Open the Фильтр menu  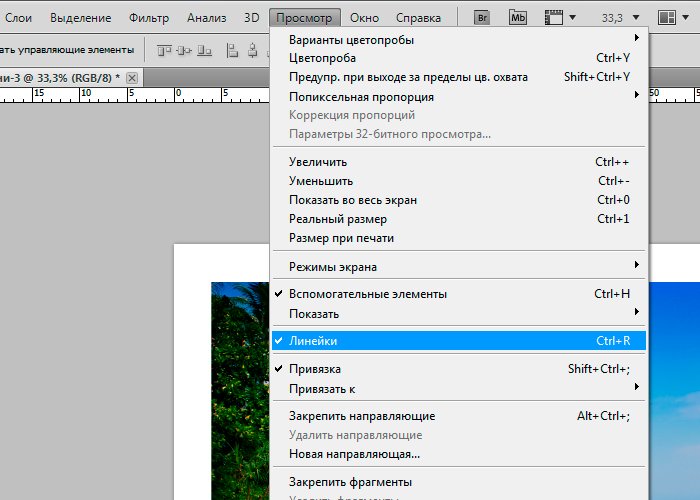(149, 18)
